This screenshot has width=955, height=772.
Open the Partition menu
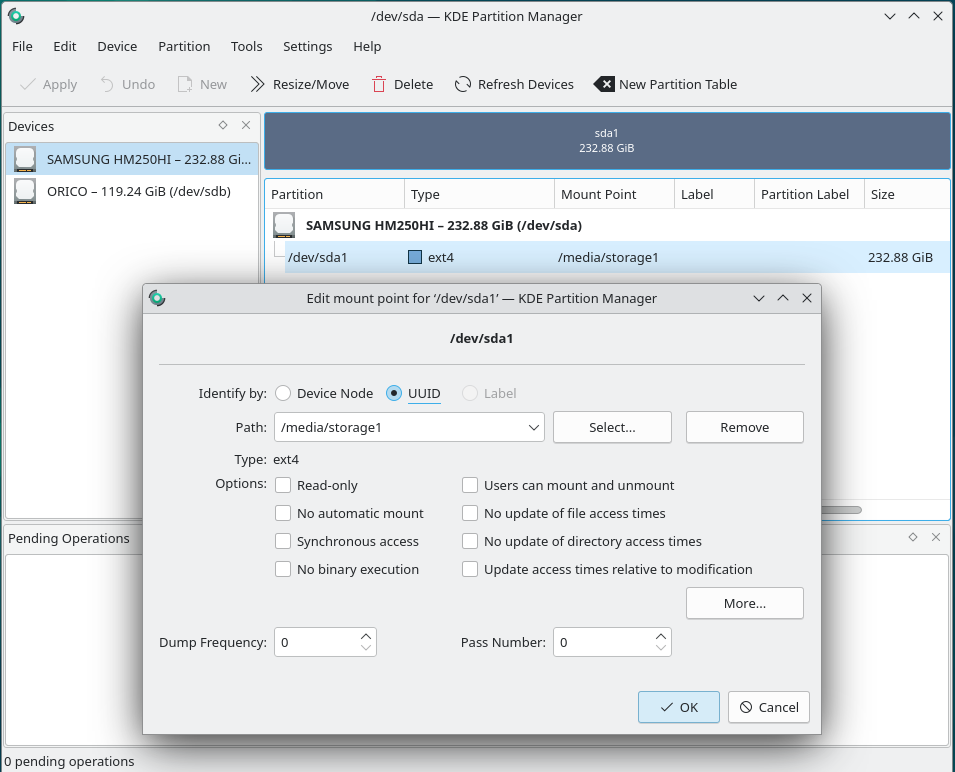click(184, 46)
